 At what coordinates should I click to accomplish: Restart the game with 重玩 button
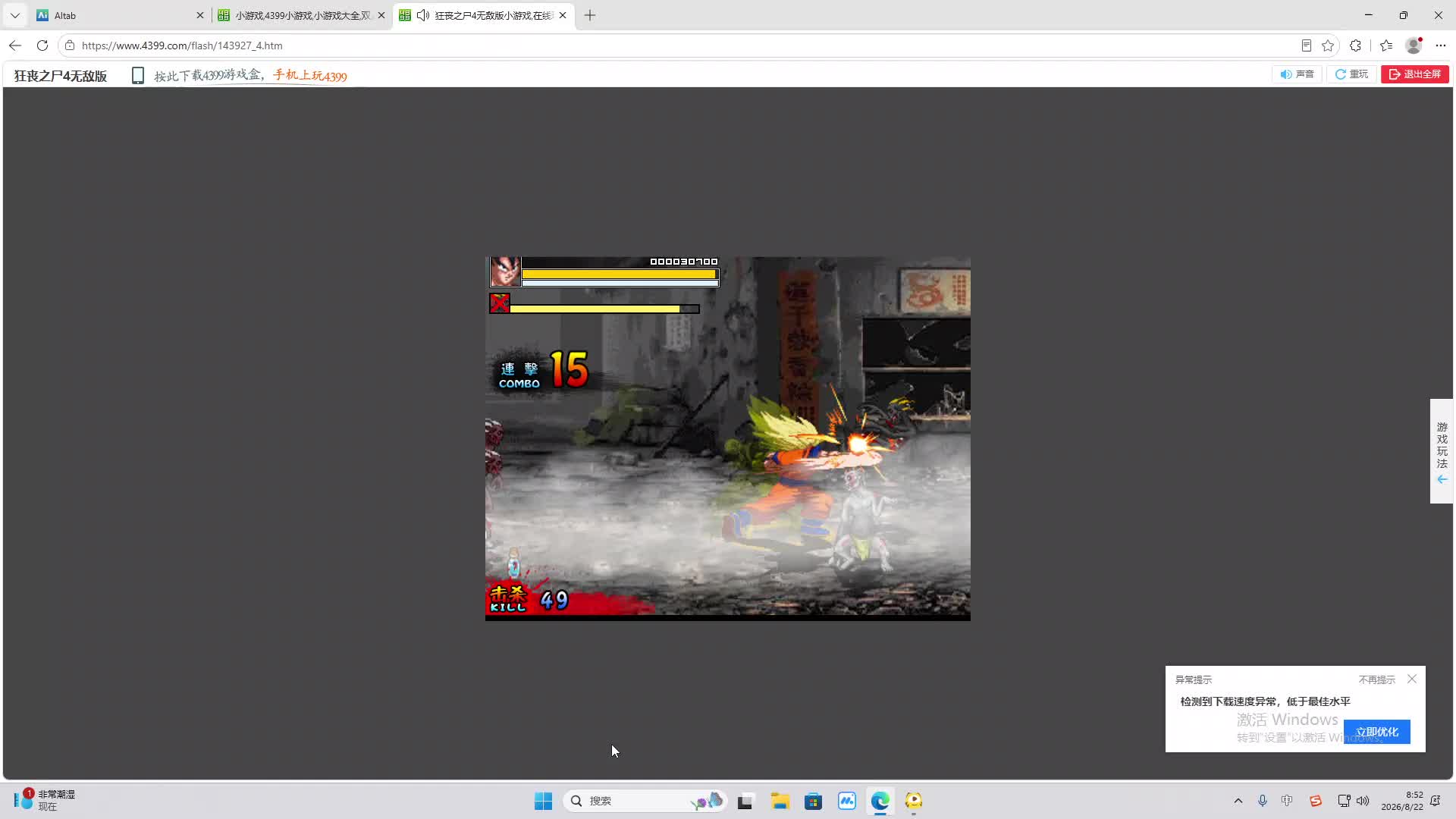[1351, 74]
